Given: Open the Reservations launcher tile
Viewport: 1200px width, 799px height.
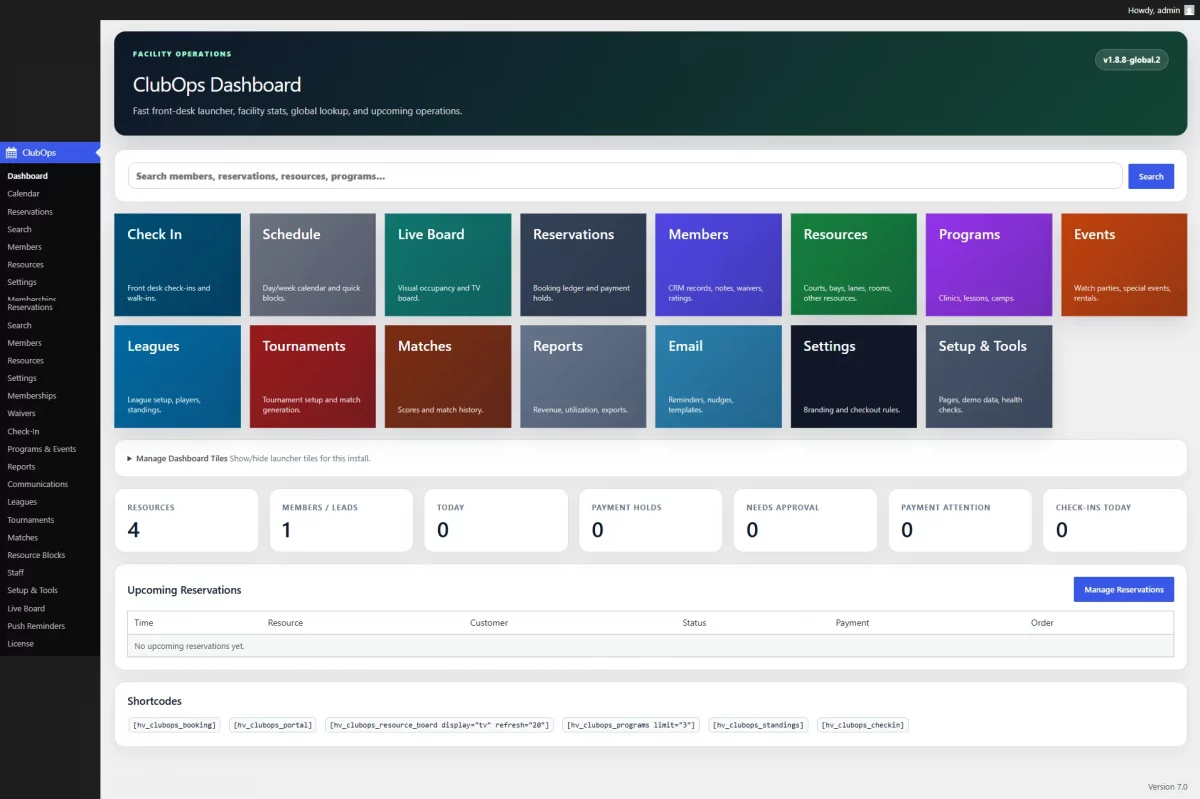Looking at the screenshot, I should point(583,265).
